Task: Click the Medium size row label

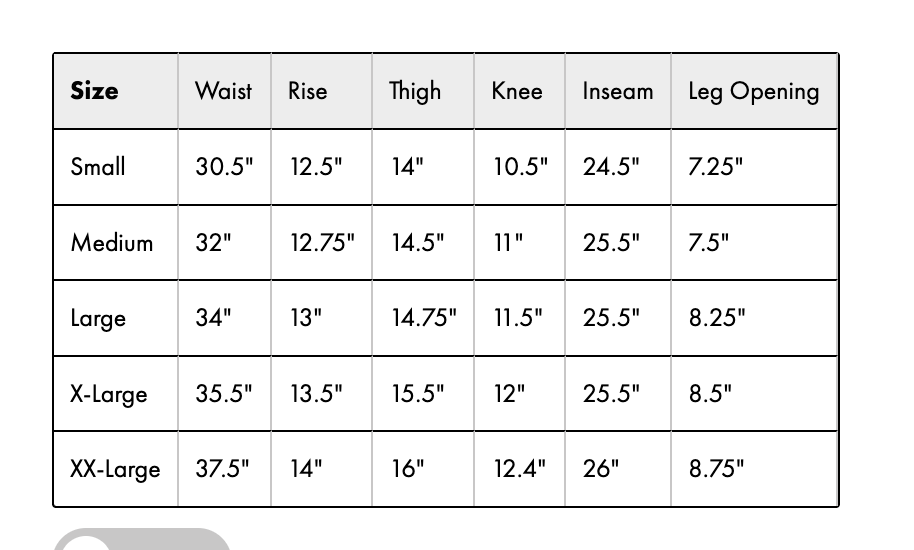Action: click(112, 242)
